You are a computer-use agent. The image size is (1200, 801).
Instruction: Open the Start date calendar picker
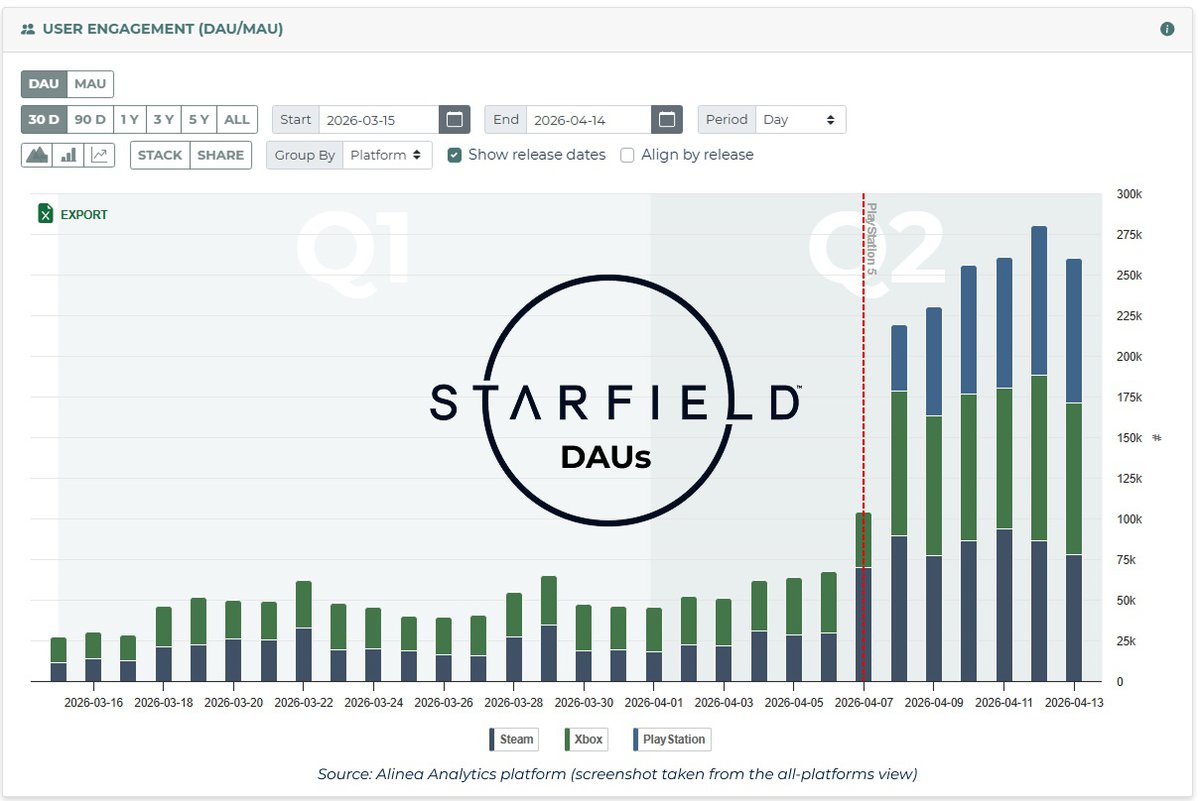pos(454,120)
